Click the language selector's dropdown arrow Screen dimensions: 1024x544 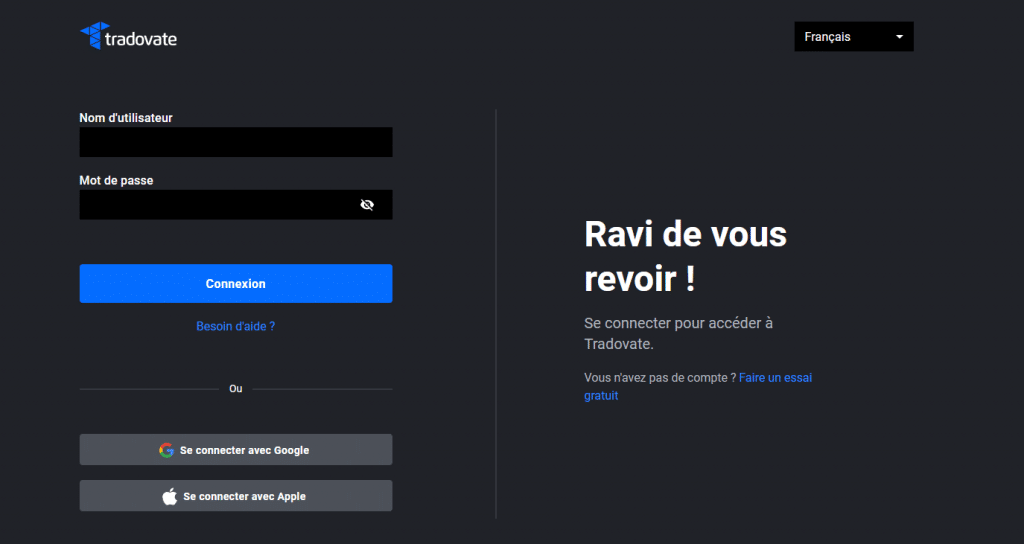pyautogui.click(x=899, y=37)
